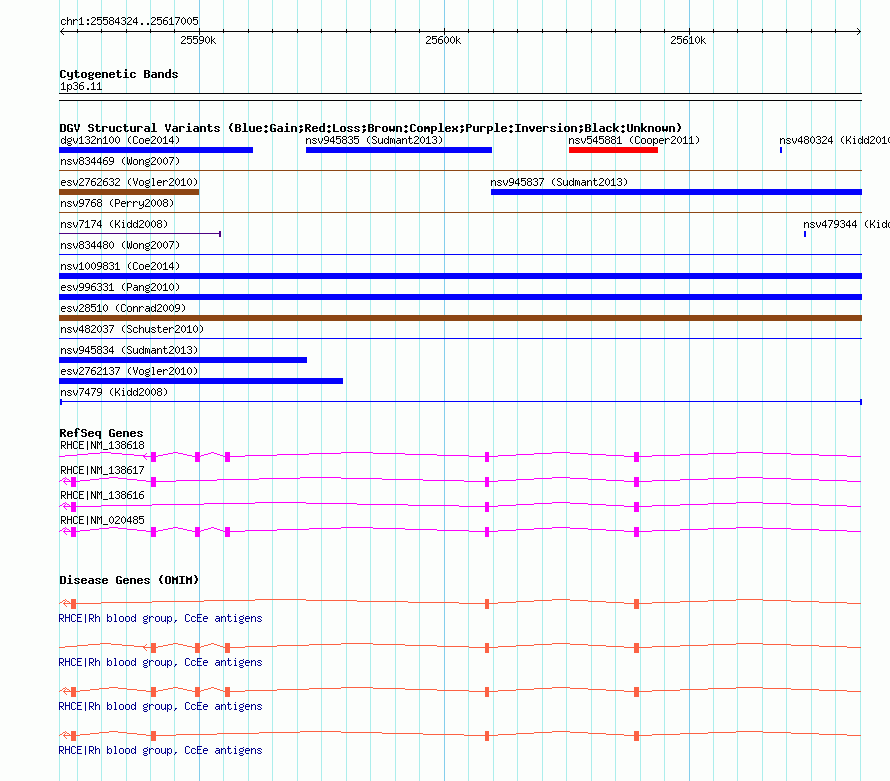The height and width of the screenshot is (781, 890).
Task: Click the left arrow of the coordinate ruler
Action: [62, 32]
